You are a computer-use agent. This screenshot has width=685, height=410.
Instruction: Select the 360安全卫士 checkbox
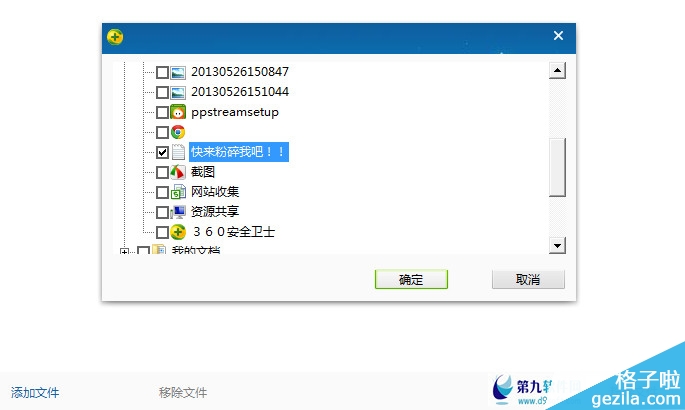[x=162, y=232]
